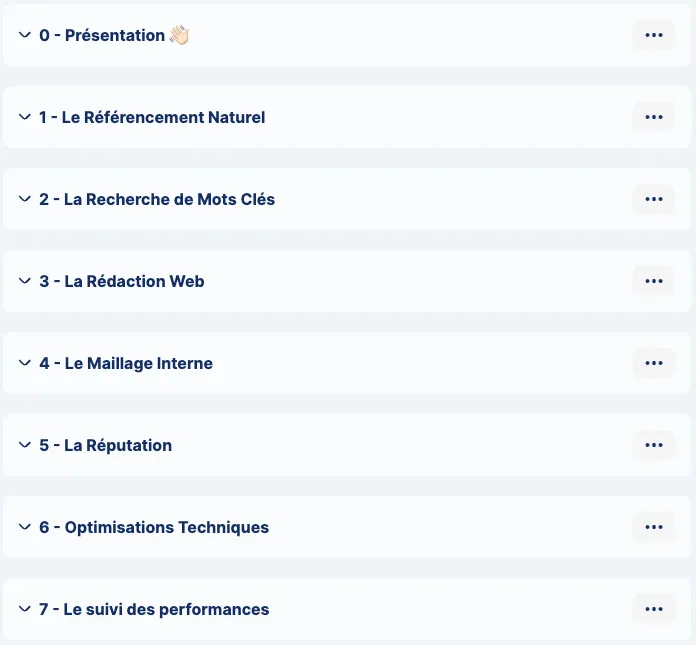
Task: Expand chevron next to Le Référencement Naturel
Action: tap(25, 117)
